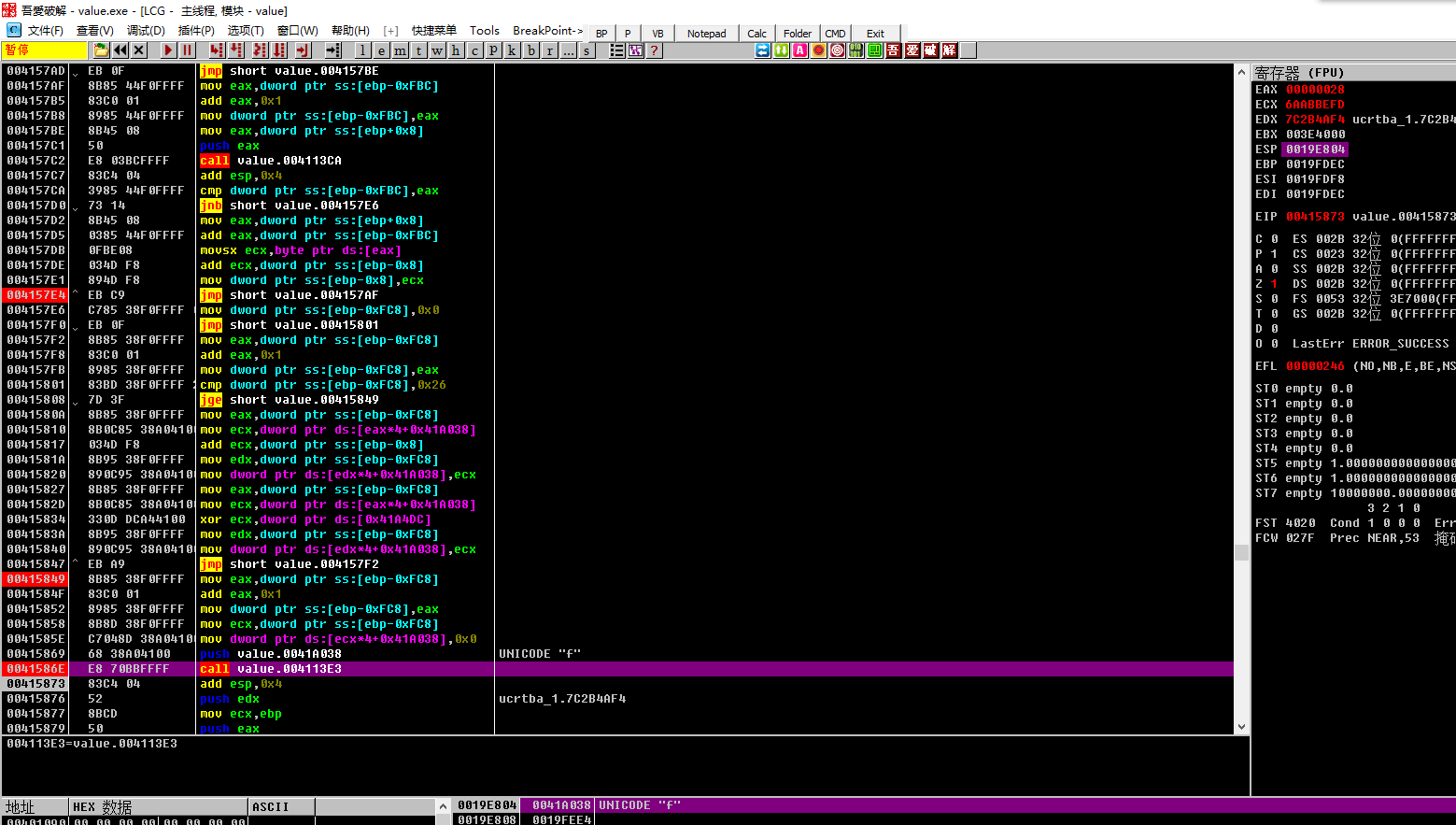Screen dimensions: 1456x825
Task: Pause execution with the red pause icon
Action: 187,50
